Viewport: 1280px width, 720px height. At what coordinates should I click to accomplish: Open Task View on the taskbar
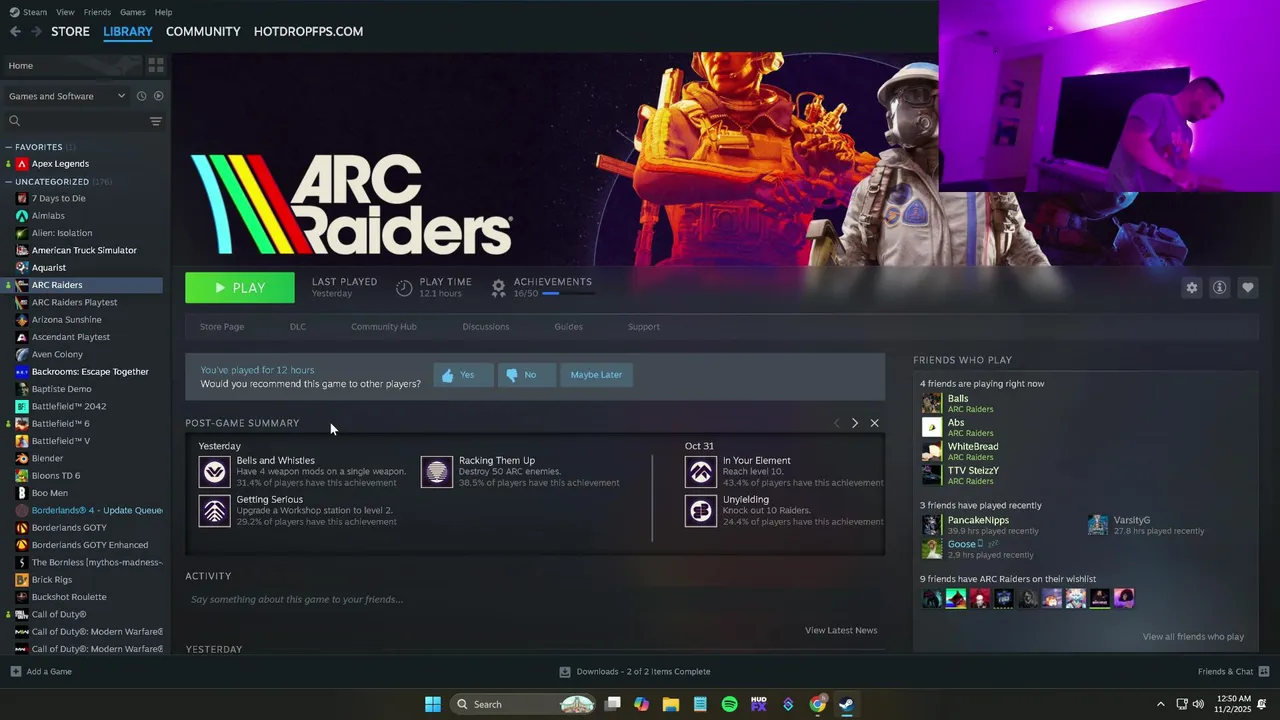click(x=613, y=704)
